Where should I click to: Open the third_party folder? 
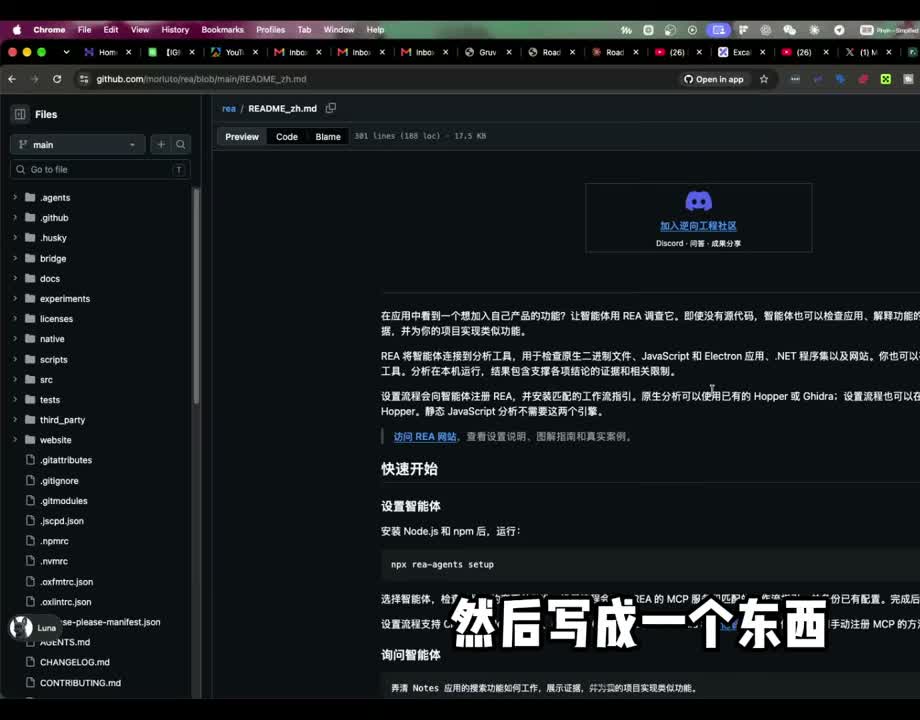pos(62,420)
